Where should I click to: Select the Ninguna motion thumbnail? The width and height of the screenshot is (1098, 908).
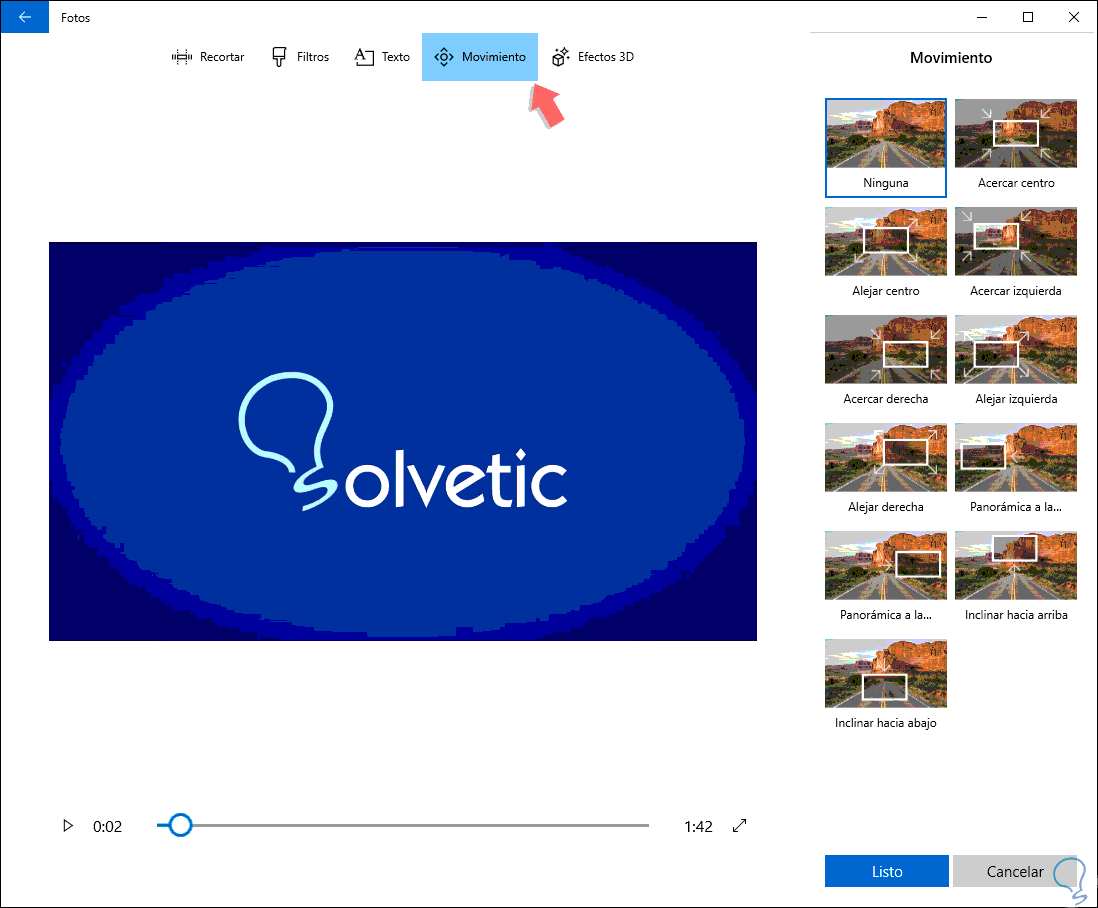tap(886, 148)
